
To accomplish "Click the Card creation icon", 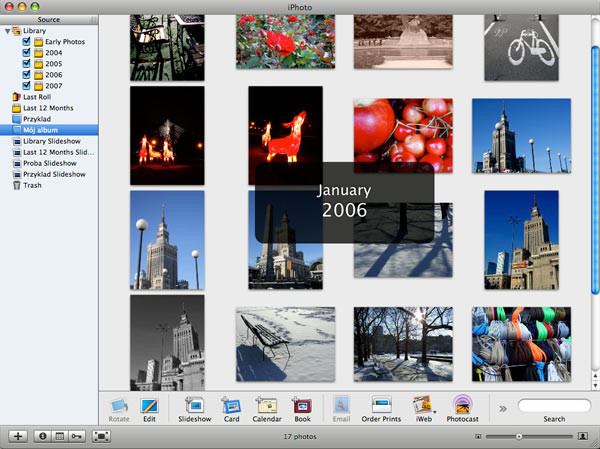I will (231, 406).
